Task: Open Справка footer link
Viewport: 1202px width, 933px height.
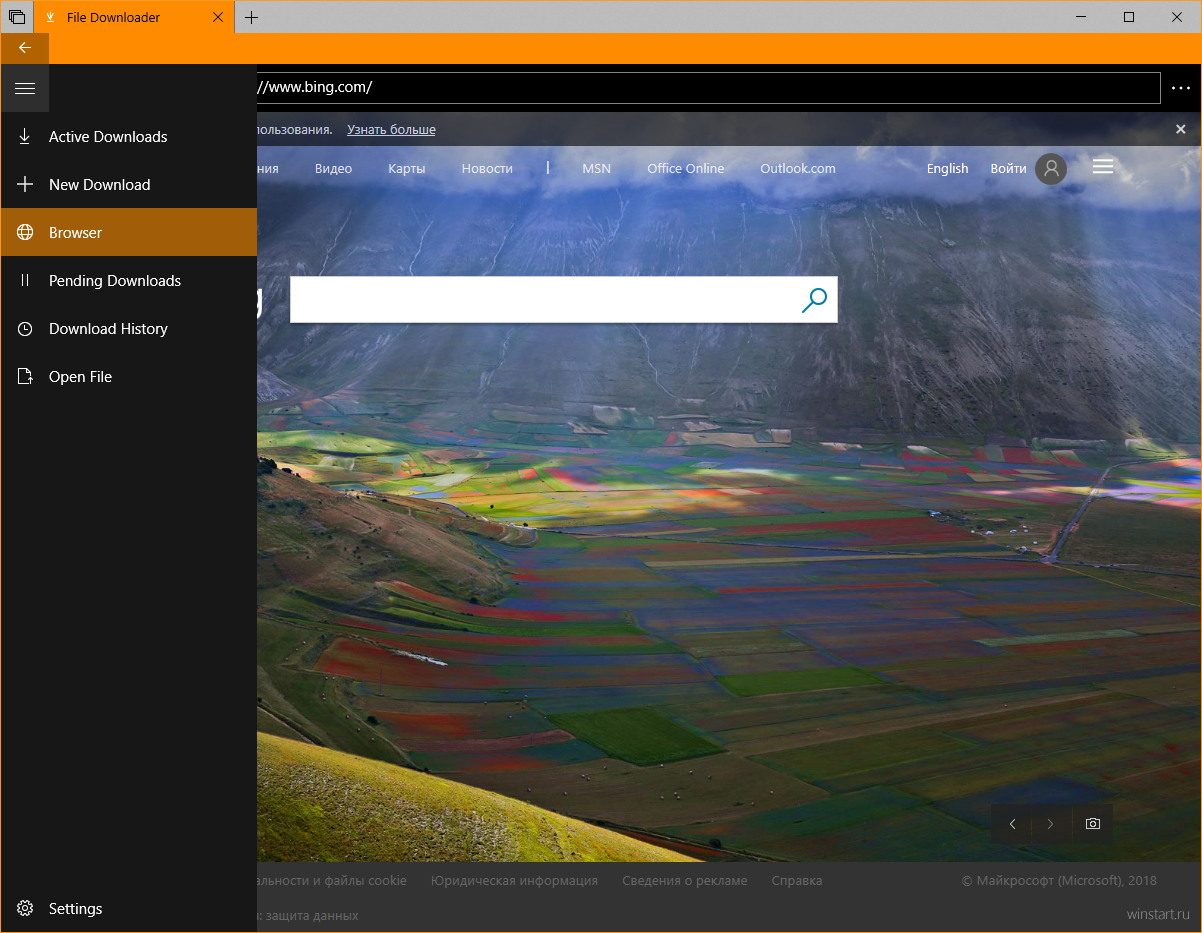Action: [x=797, y=881]
